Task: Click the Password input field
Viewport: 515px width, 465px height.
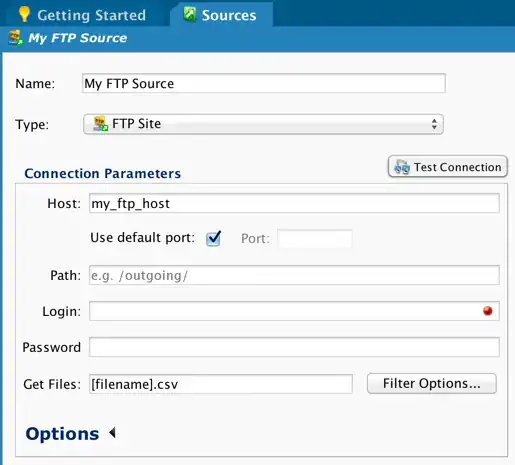Action: pyautogui.click(x=294, y=347)
